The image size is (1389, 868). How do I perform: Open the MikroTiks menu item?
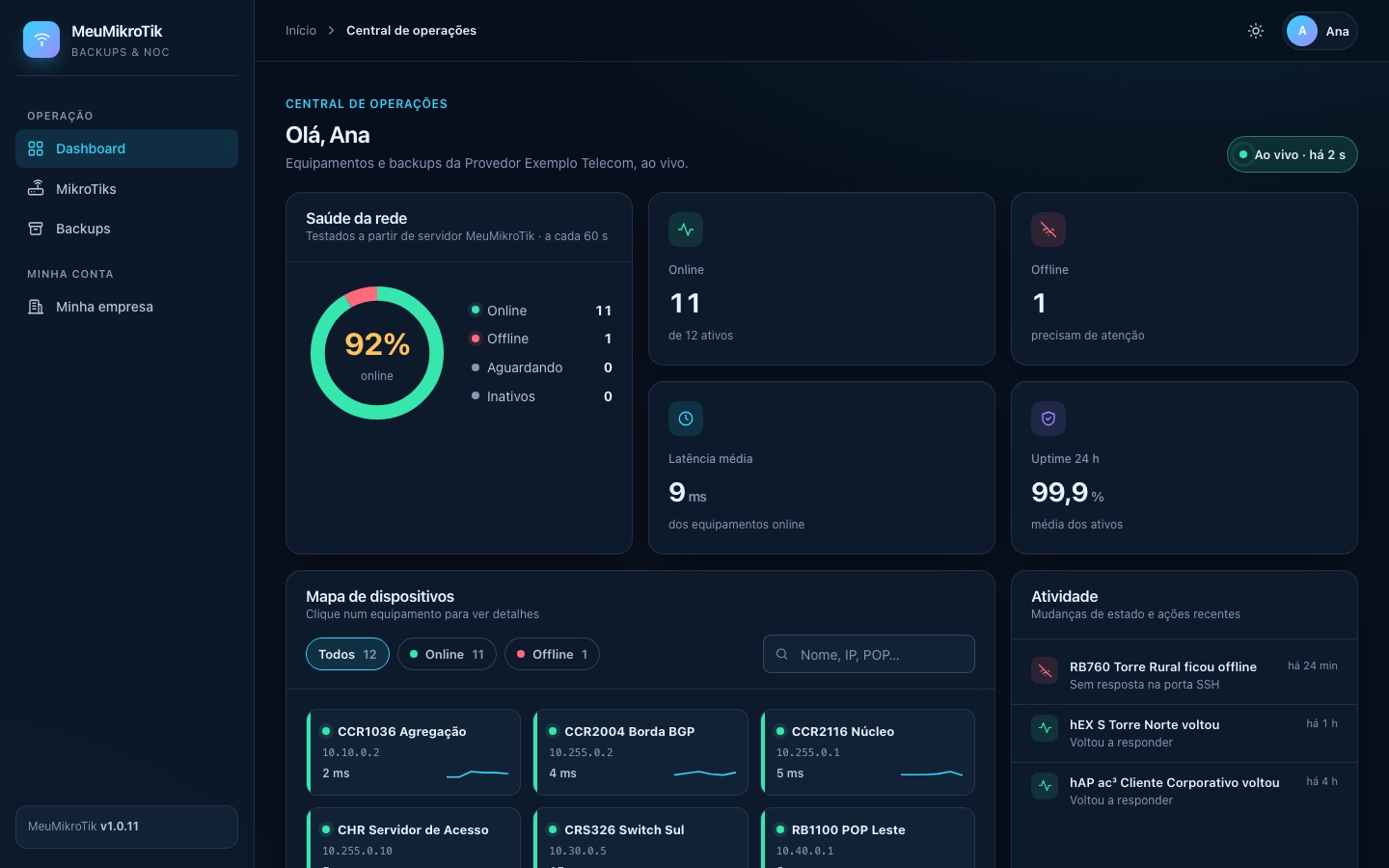126,189
